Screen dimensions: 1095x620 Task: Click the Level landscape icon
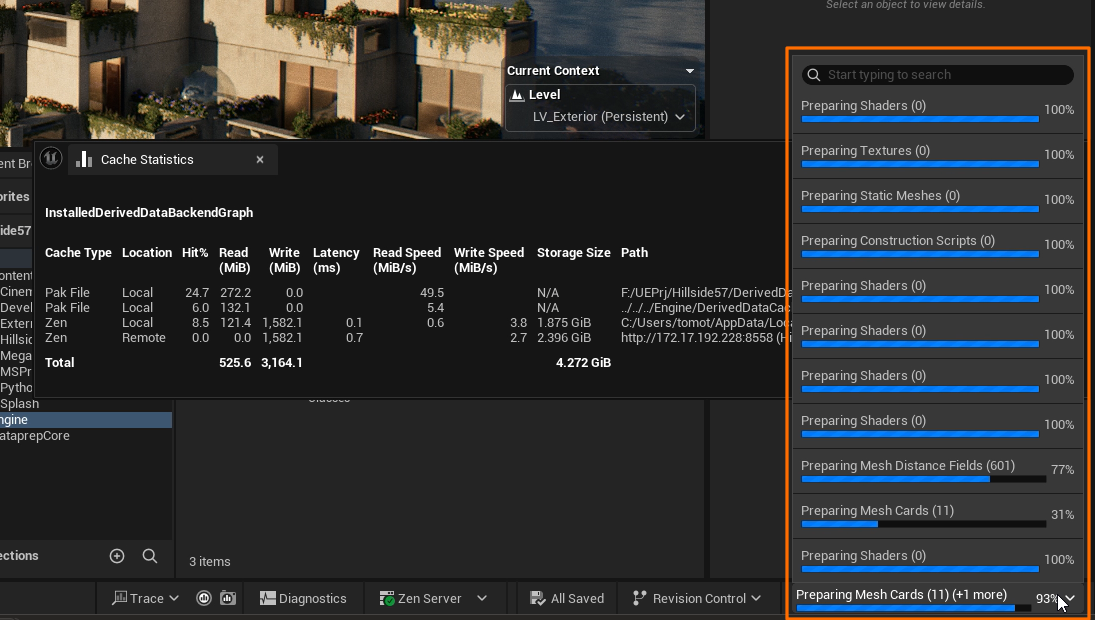pyautogui.click(x=517, y=95)
